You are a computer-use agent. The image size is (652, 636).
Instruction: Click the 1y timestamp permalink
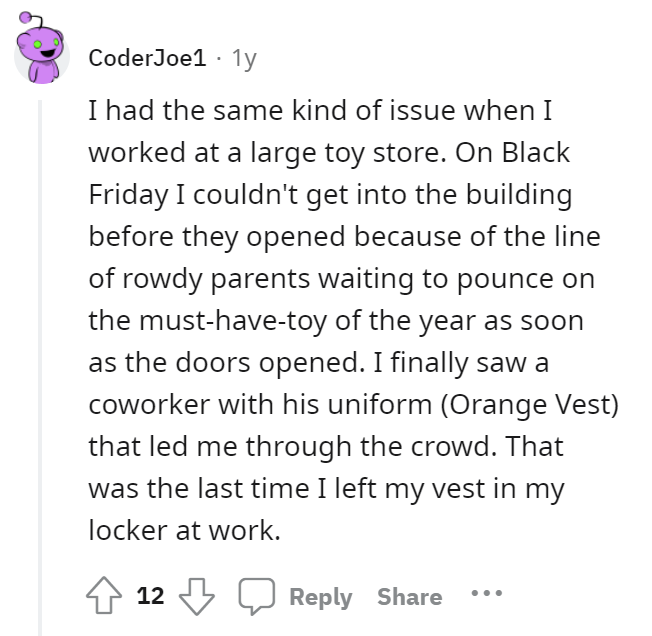243,58
